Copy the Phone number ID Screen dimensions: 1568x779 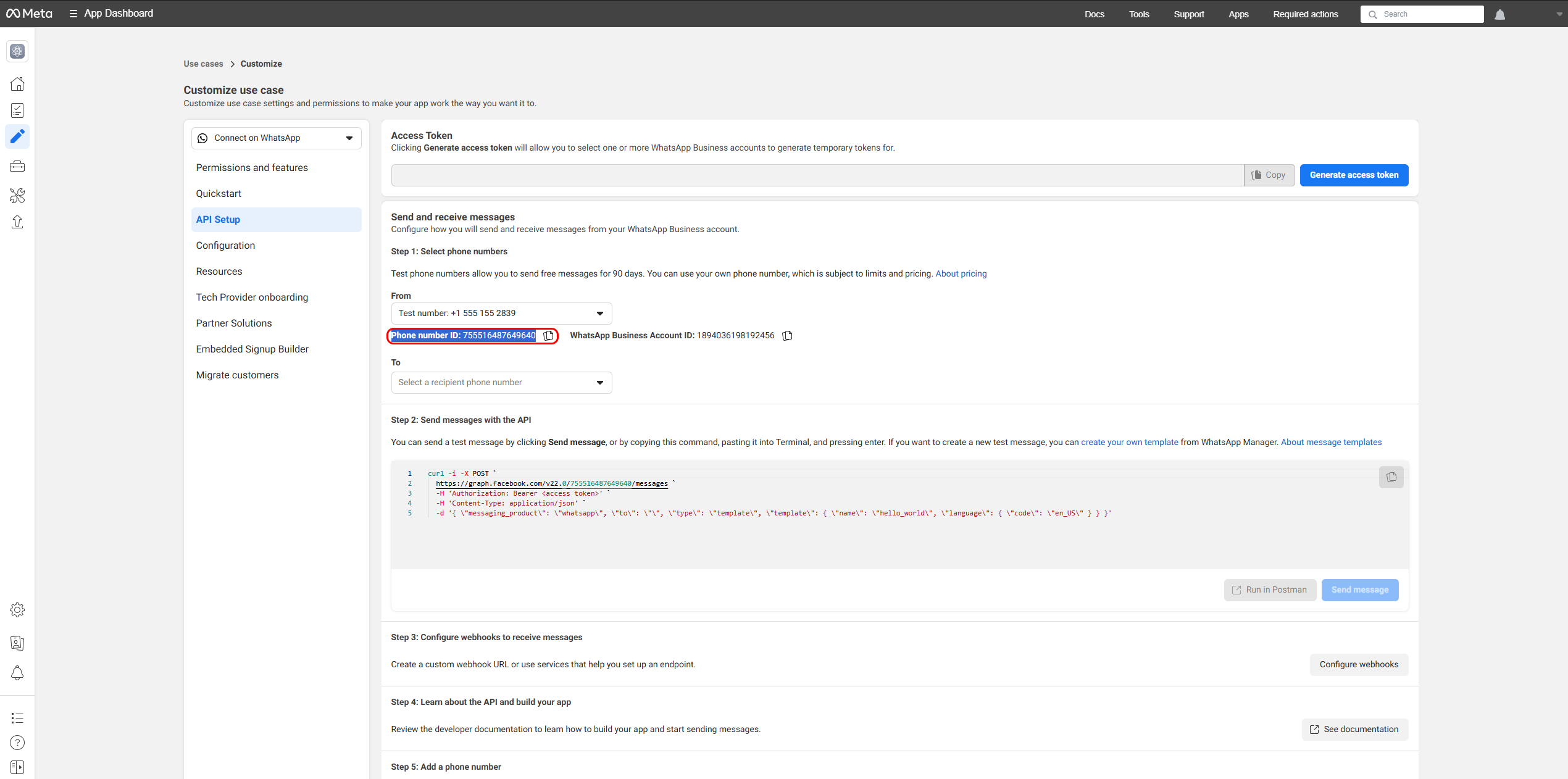(x=548, y=336)
